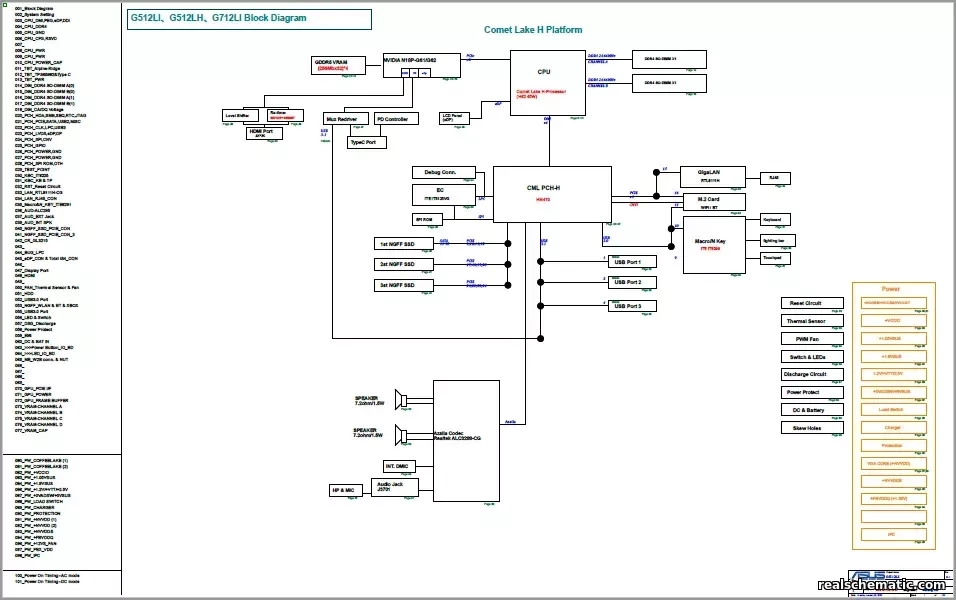Click the GigaLAN RTL8111H block
Image resolution: width=956 pixels, height=600 pixels.
pos(712,175)
